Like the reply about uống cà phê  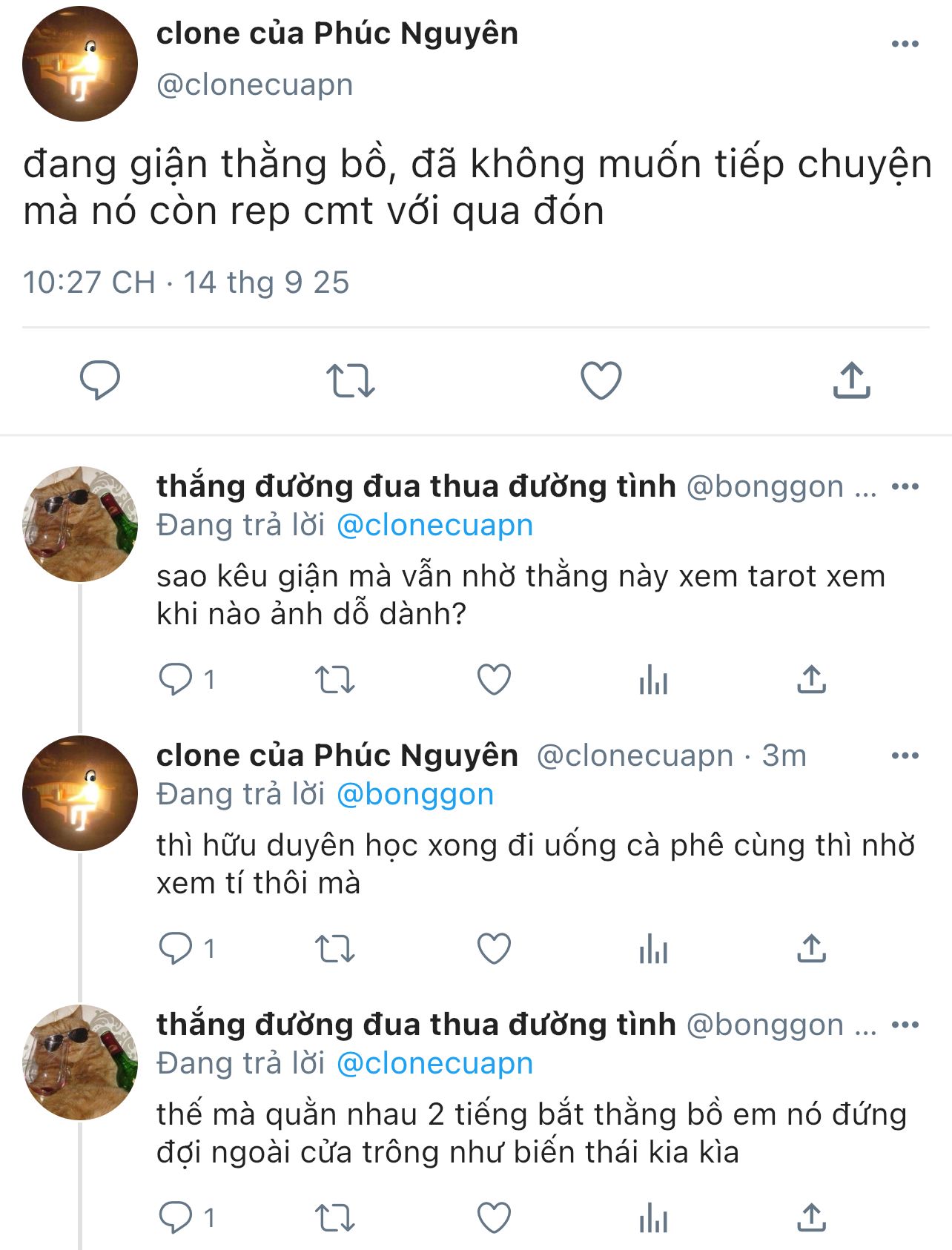coord(494,948)
